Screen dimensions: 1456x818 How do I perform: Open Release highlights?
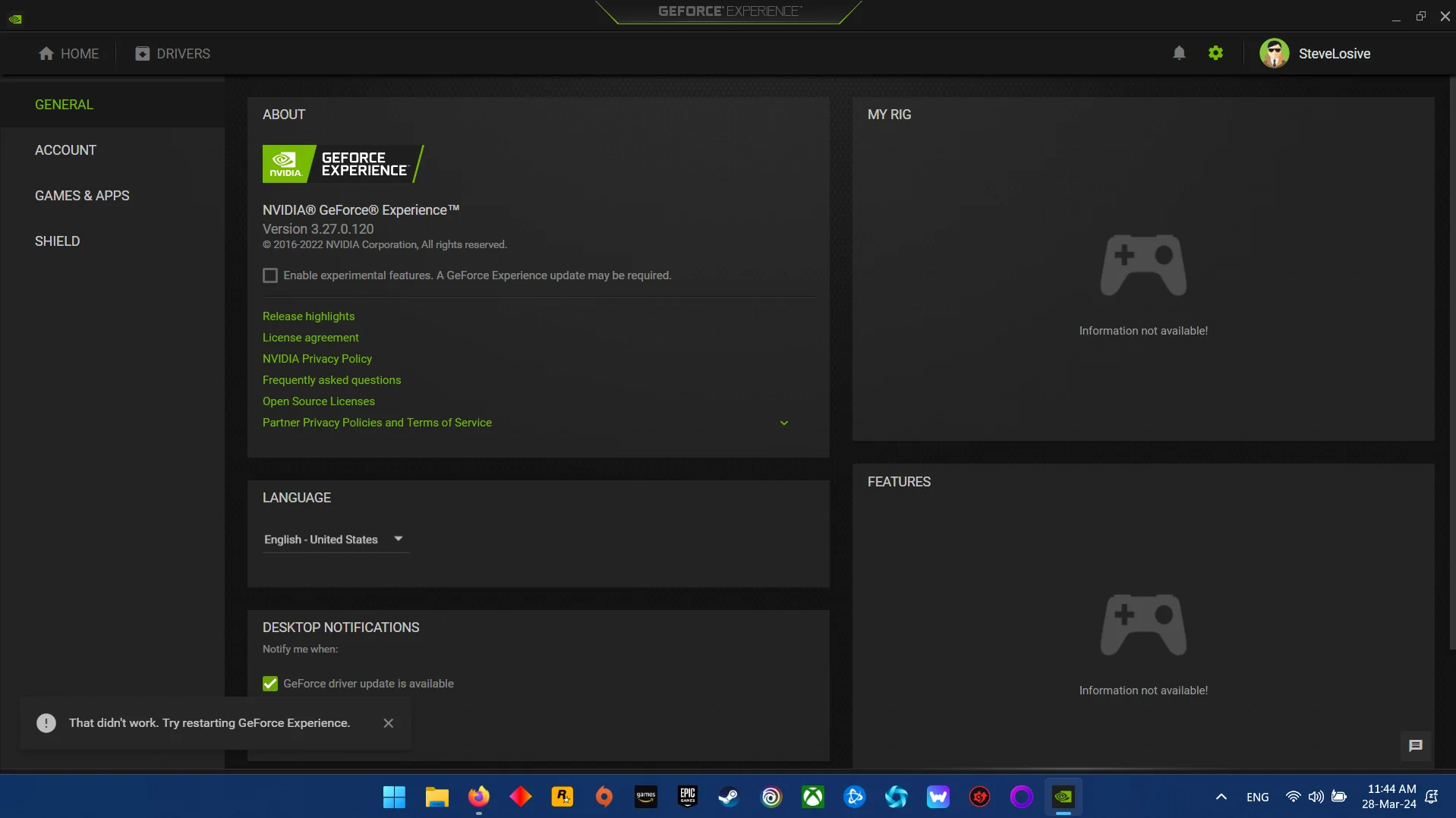click(x=308, y=316)
